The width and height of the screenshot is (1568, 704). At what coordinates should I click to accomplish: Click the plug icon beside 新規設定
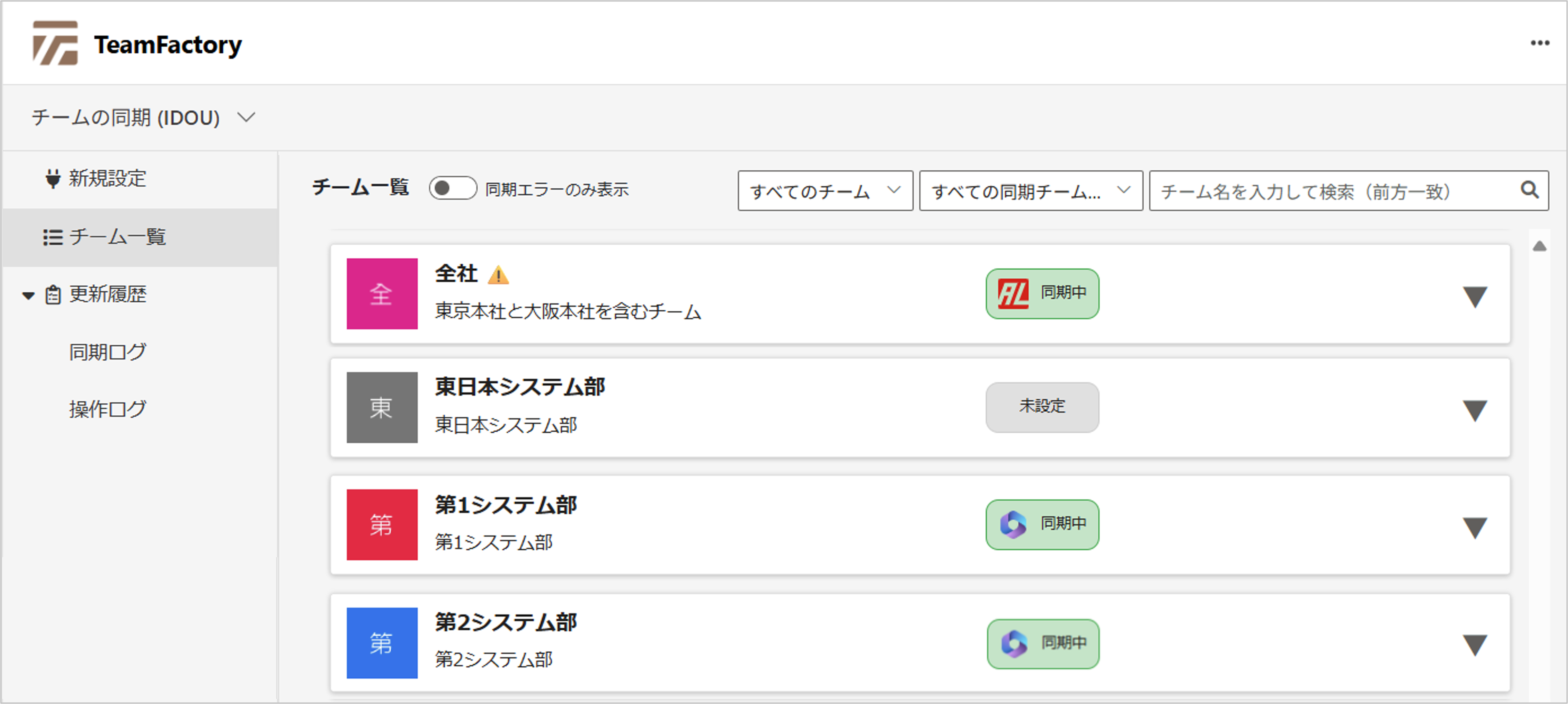point(53,179)
